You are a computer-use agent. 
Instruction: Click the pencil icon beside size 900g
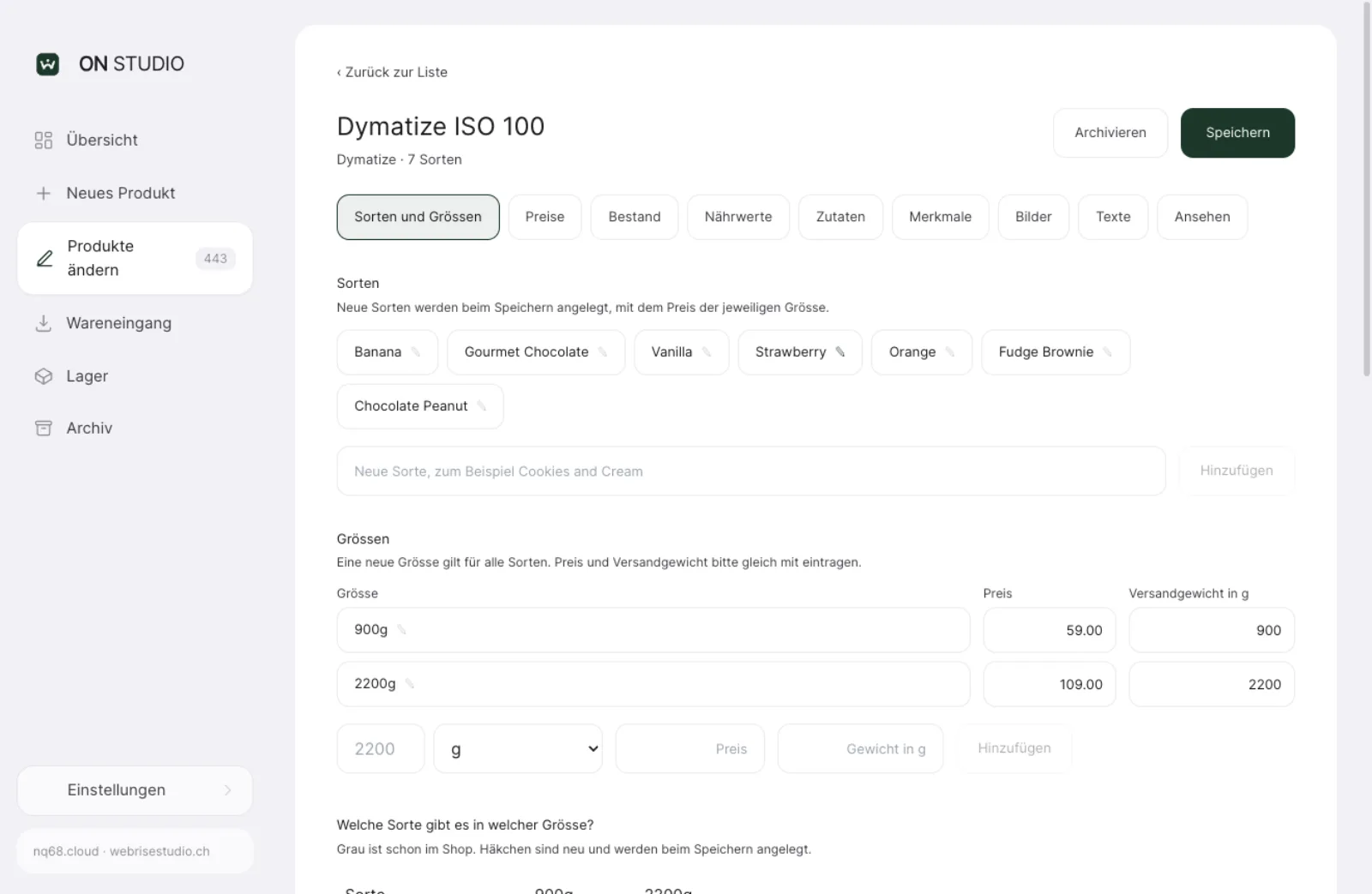401,630
